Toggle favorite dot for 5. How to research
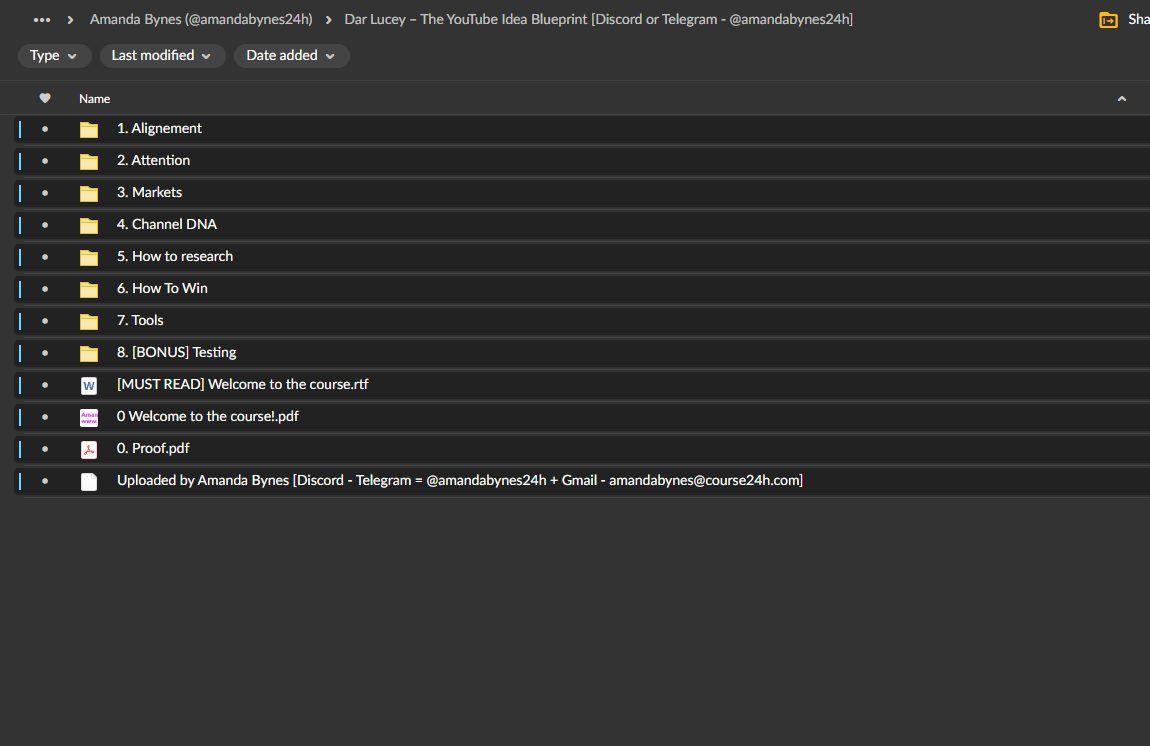This screenshot has height=746, width=1150. [x=45, y=257]
